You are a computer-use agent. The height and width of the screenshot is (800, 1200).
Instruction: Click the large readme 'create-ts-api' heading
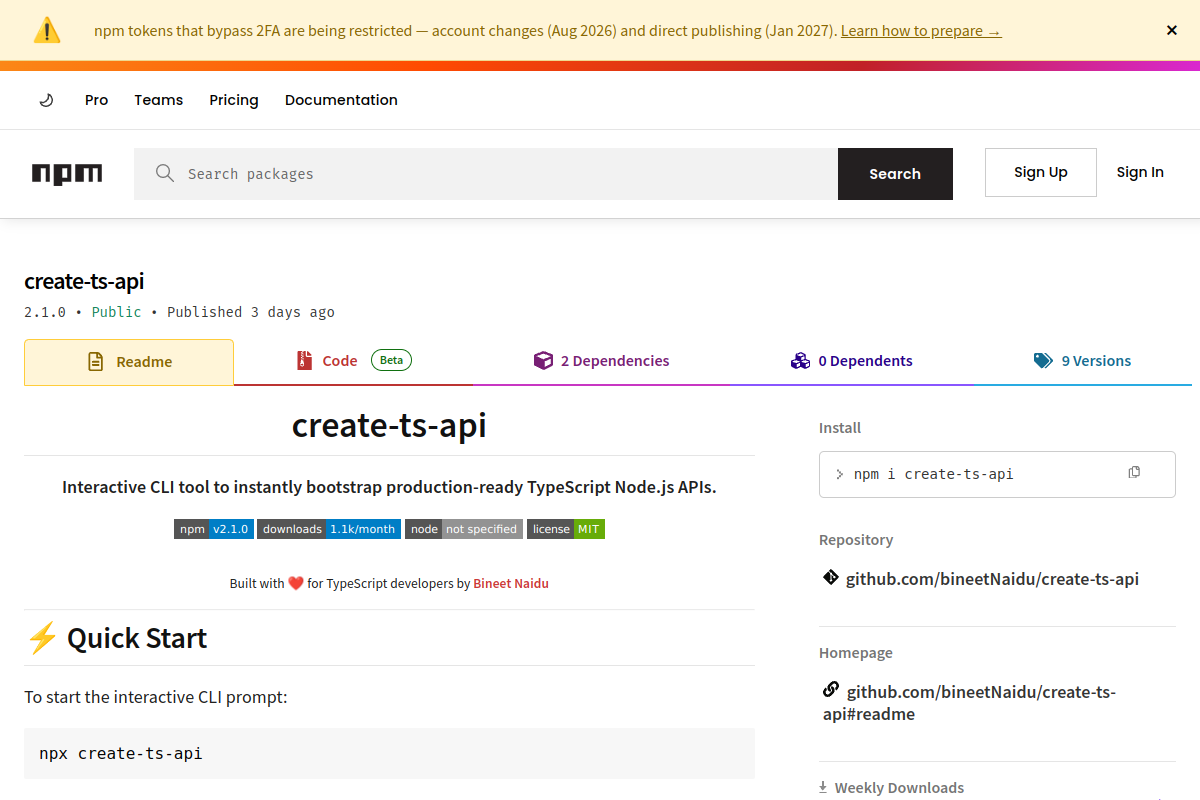(x=389, y=426)
